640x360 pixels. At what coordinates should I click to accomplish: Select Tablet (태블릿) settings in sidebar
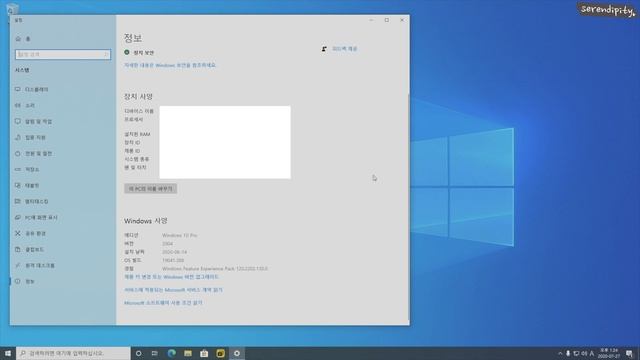point(27,185)
